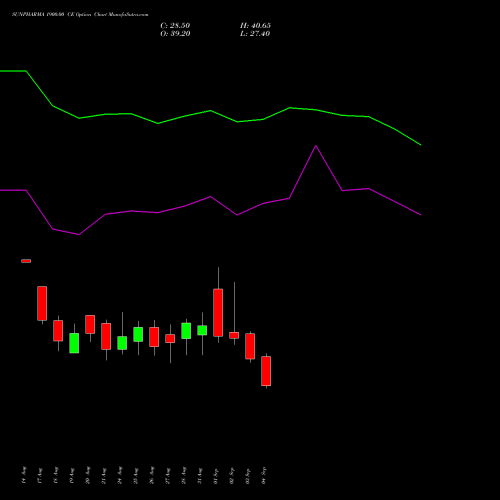
Task: Click the green candlestick above 25 Aug
Action: pyautogui.click(x=138, y=334)
